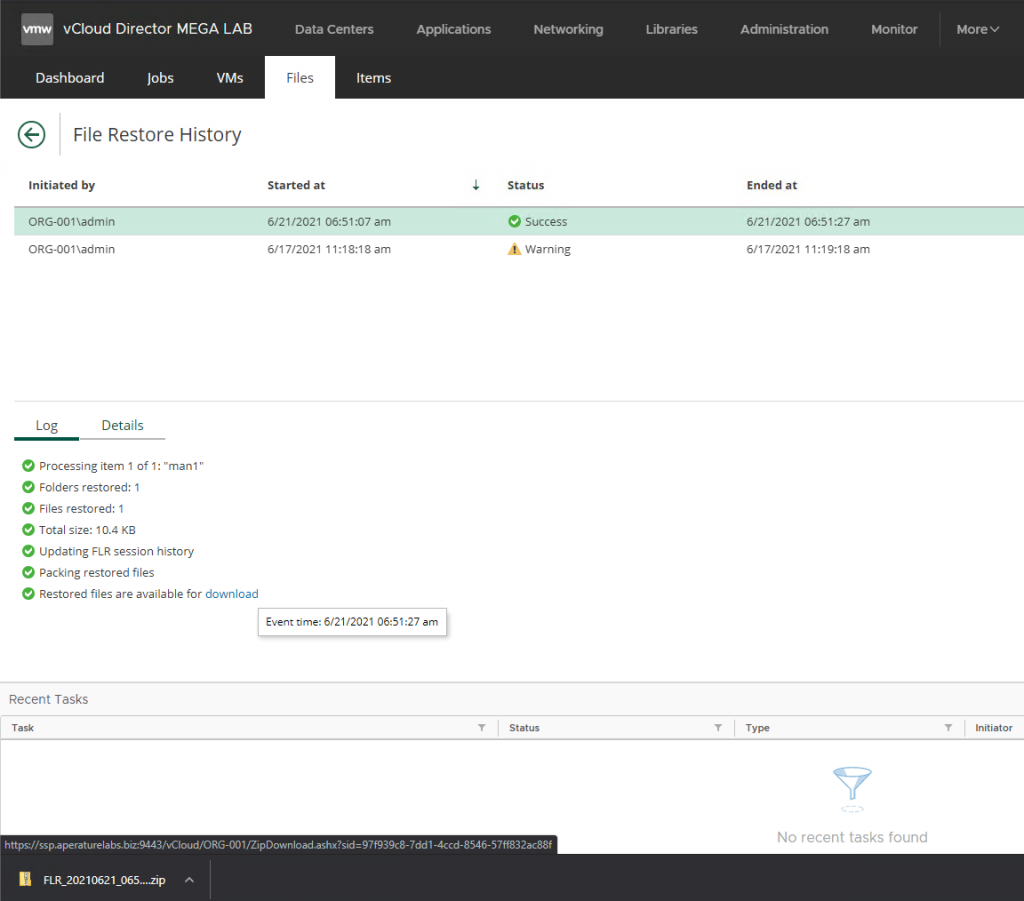This screenshot has height=901, width=1024.
Task: Click No recent tasks found text
Action: point(852,837)
